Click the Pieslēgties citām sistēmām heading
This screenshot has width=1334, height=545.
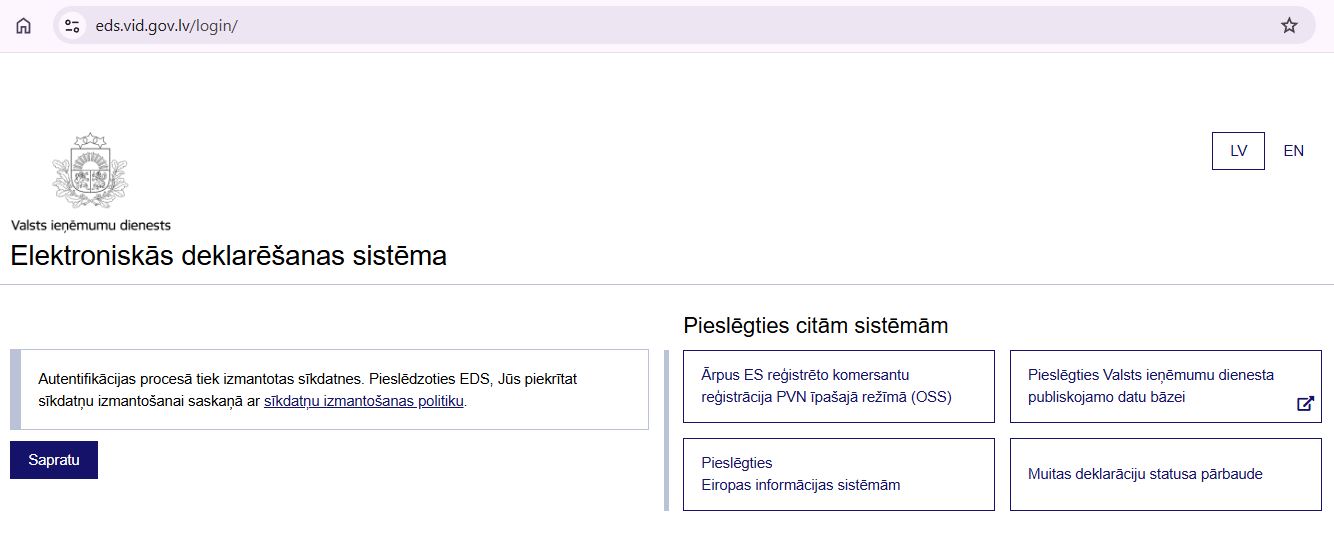pos(815,326)
